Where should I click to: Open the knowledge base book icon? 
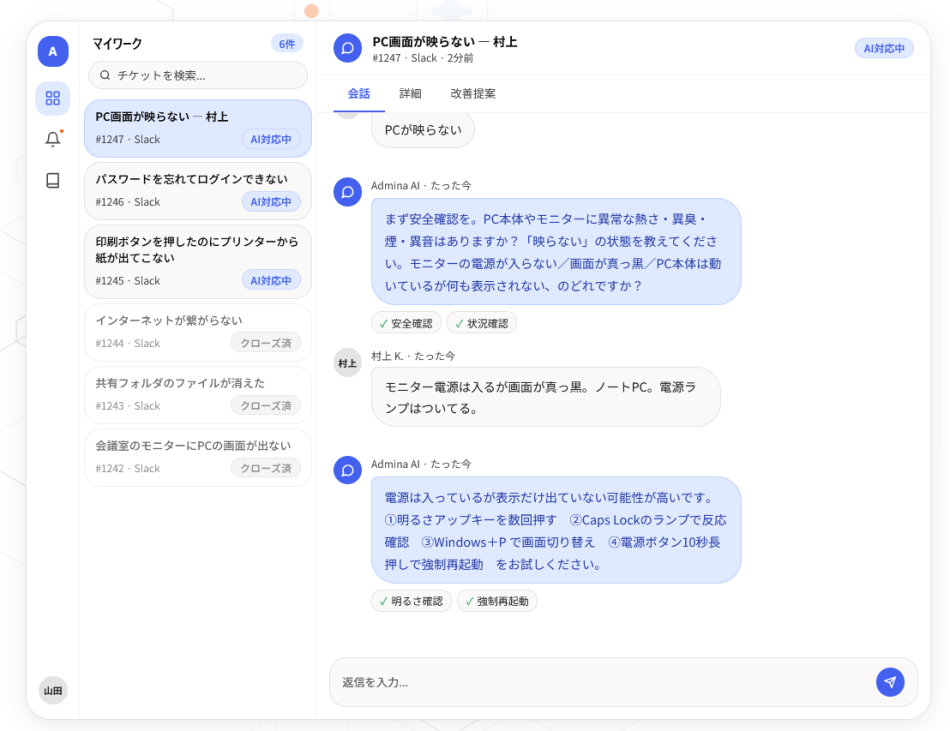[52, 180]
